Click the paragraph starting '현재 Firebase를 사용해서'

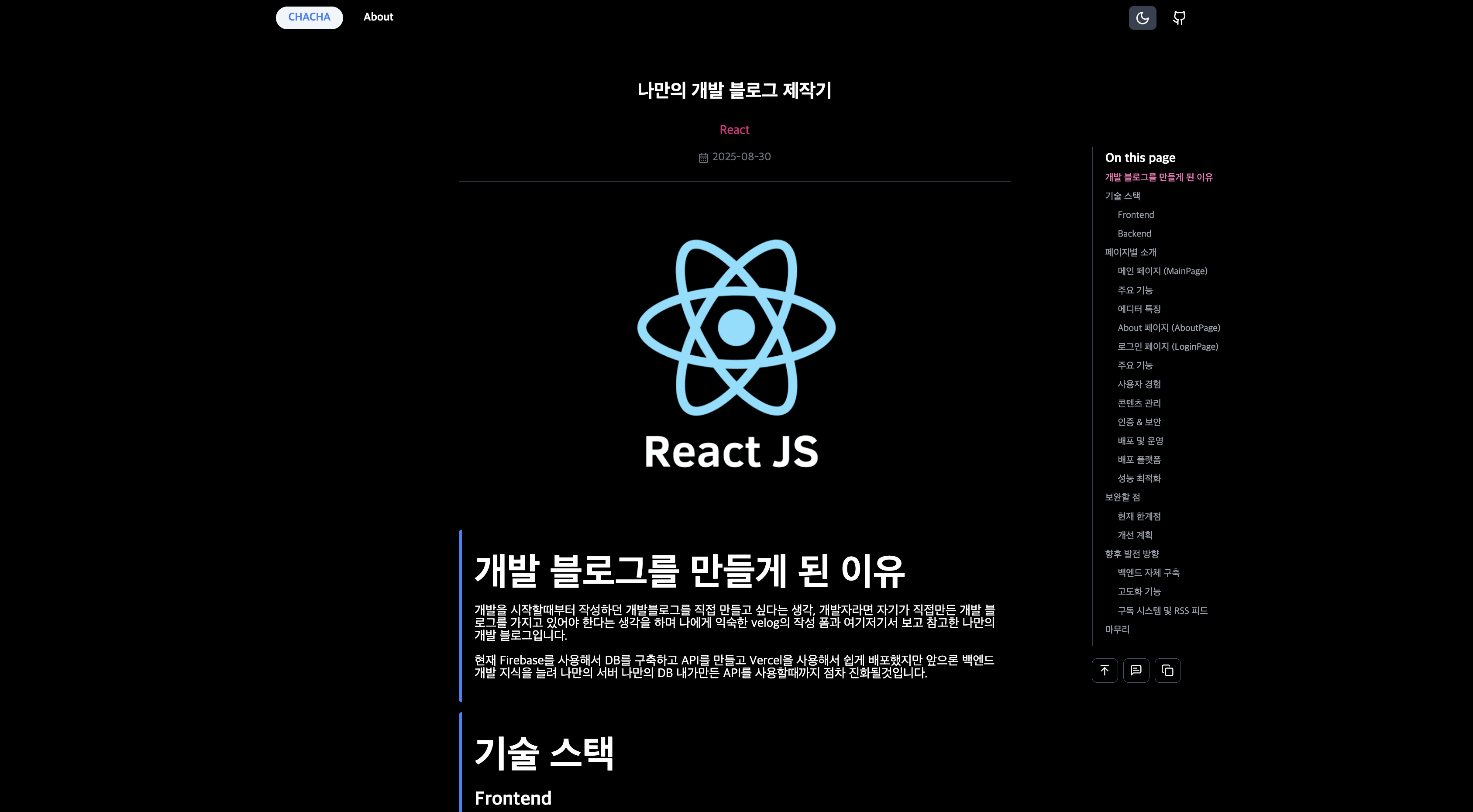[x=734, y=666]
